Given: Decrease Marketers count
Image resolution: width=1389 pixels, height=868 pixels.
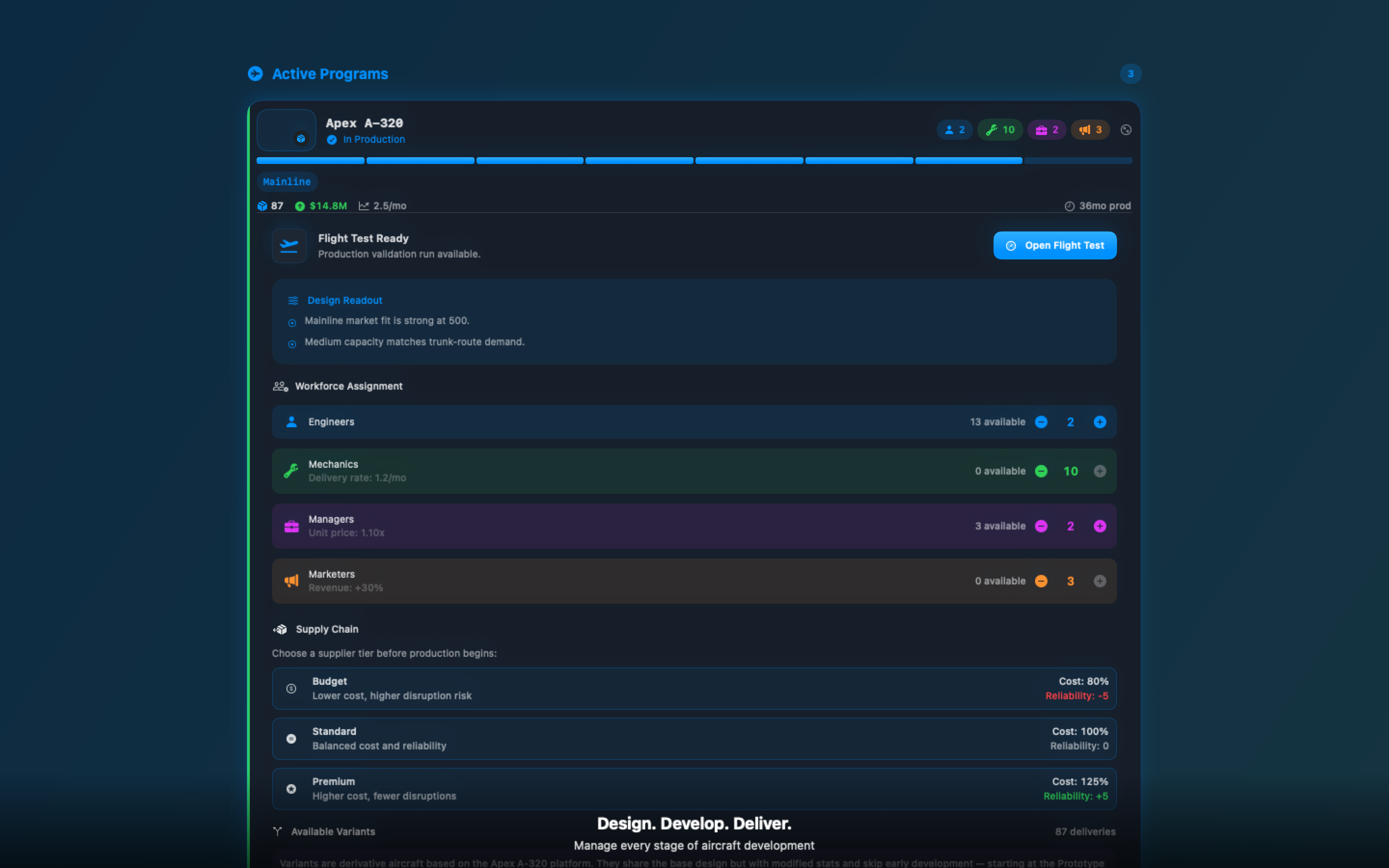Looking at the screenshot, I should coord(1041,581).
